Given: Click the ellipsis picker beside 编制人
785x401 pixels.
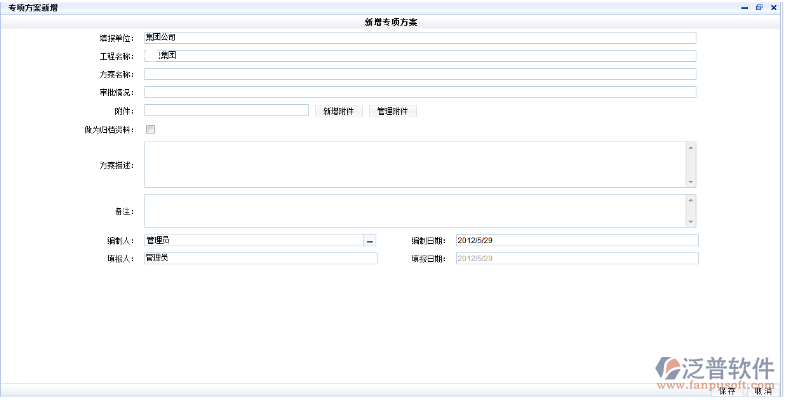Looking at the screenshot, I should (369, 241).
